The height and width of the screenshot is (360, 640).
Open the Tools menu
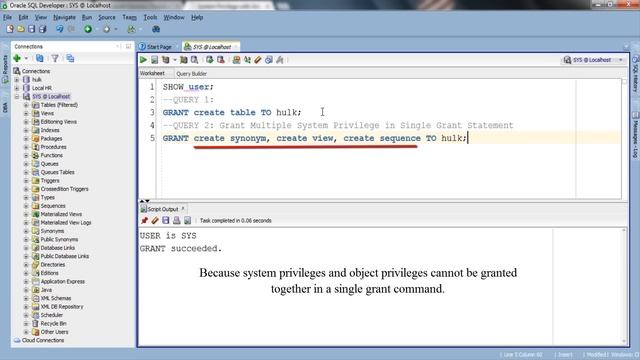tap(150, 17)
